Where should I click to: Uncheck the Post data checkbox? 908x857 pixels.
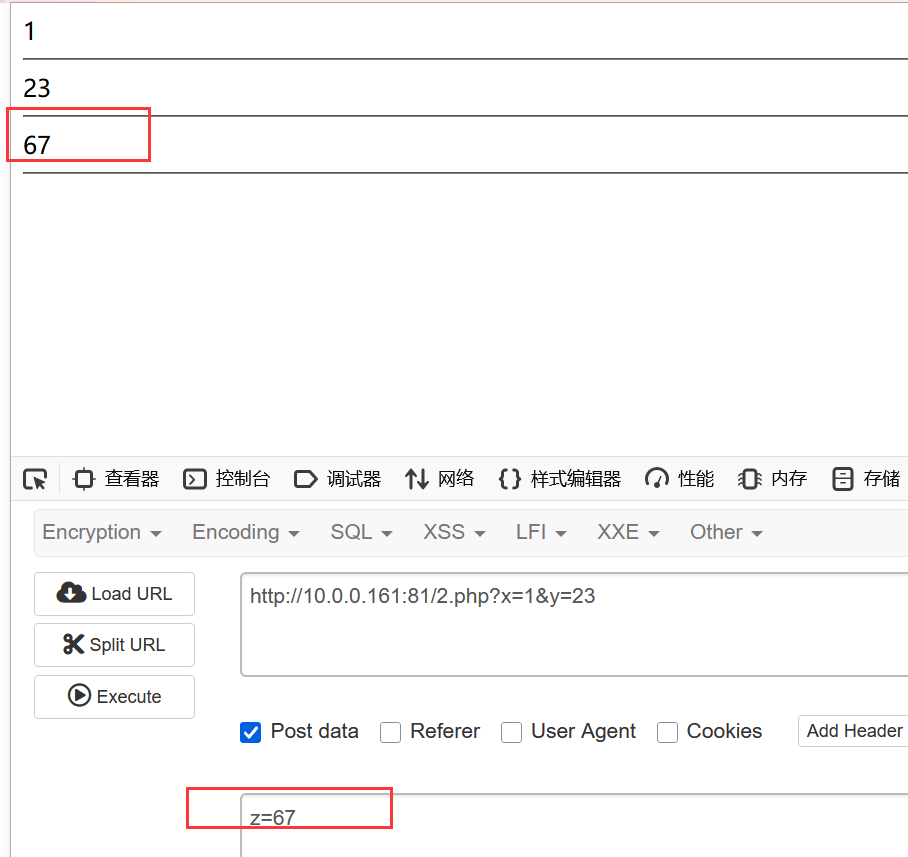[x=251, y=733]
